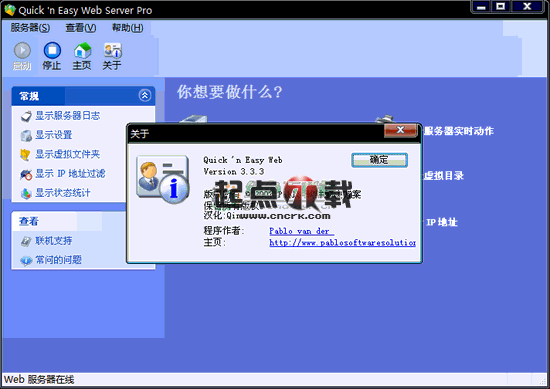Close the 关于 dialog with X
The image size is (550, 389).
pyautogui.click(x=401, y=130)
